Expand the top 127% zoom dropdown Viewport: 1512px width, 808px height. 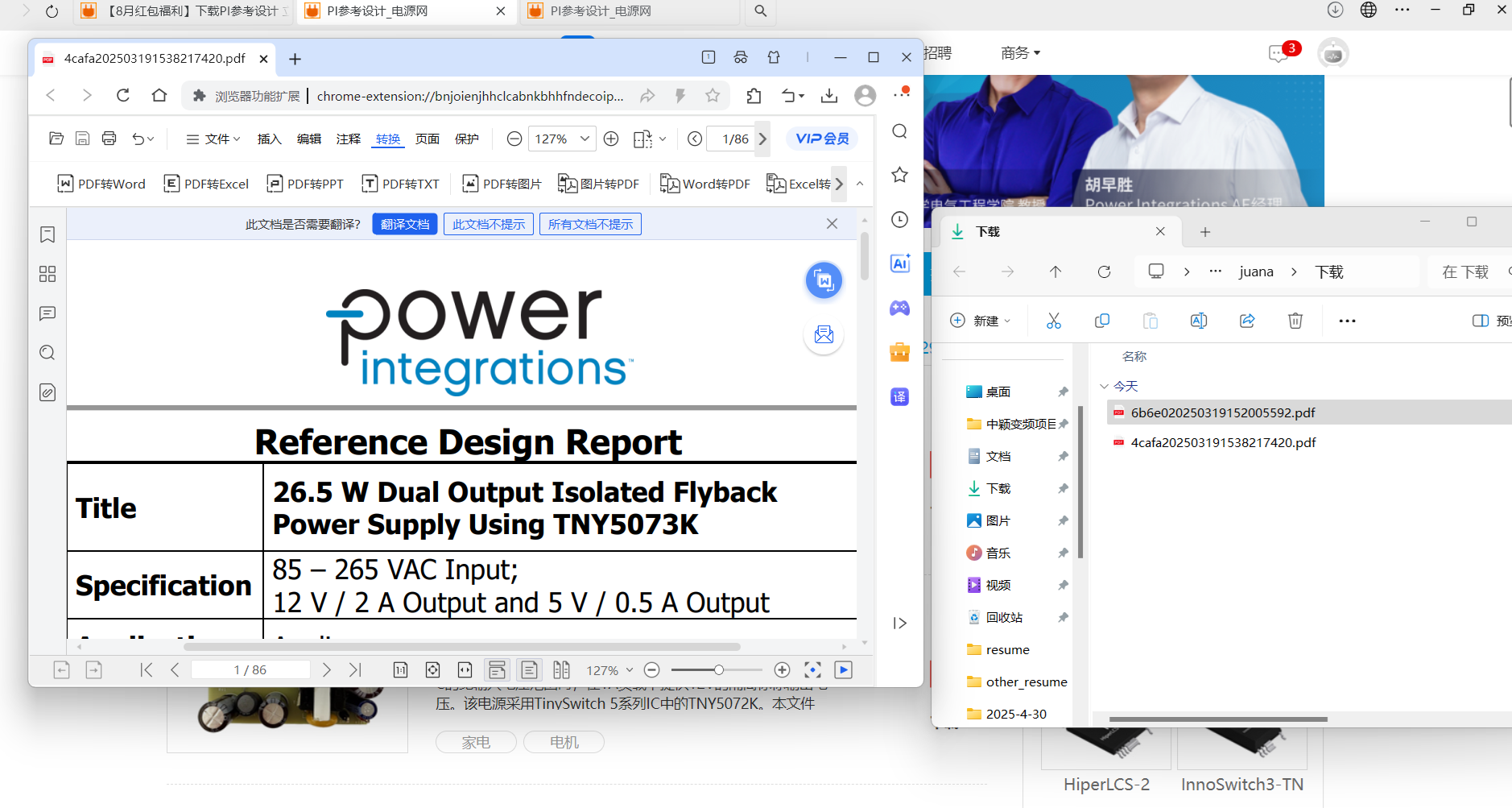585,139
